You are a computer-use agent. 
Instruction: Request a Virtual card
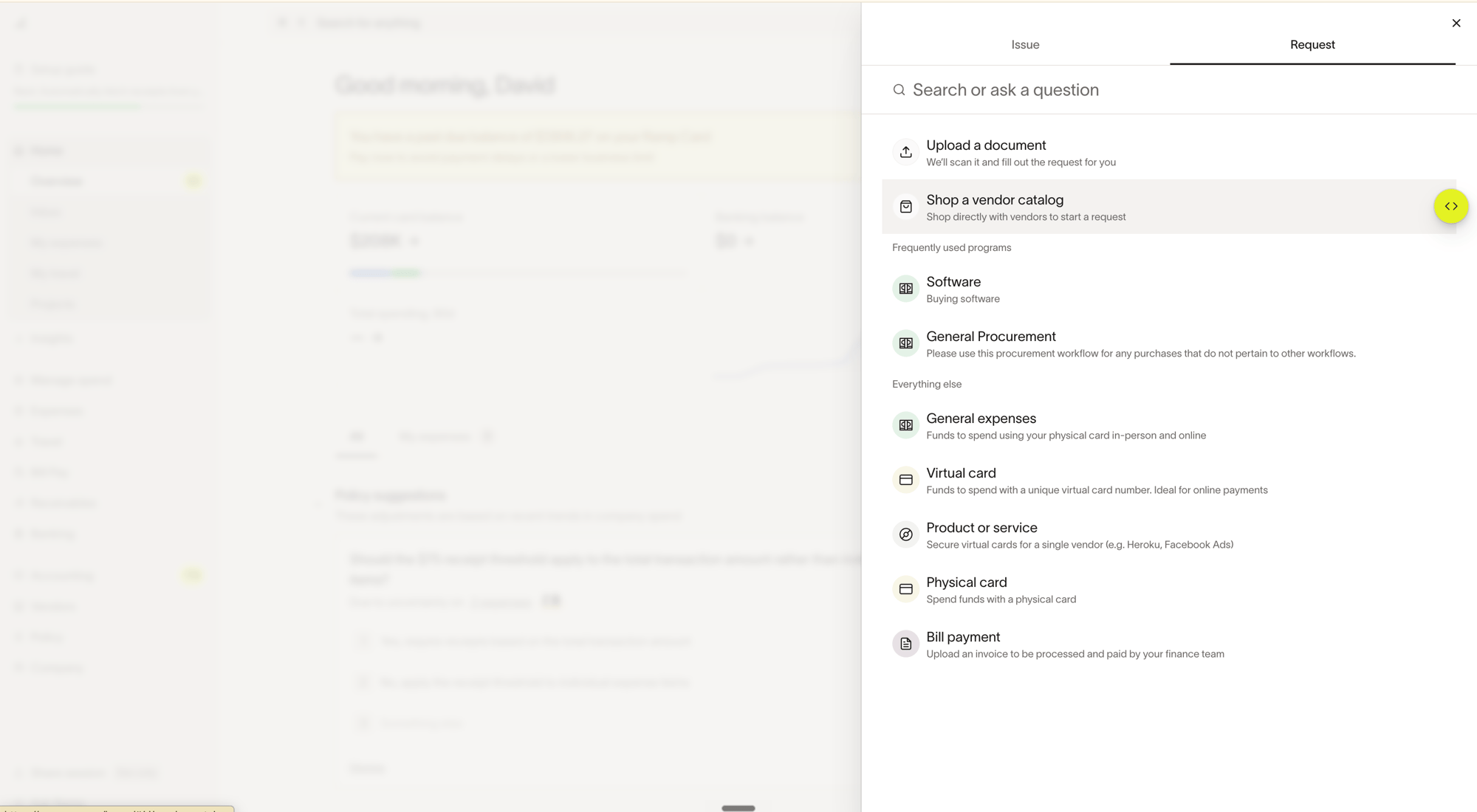(1169, 480)
